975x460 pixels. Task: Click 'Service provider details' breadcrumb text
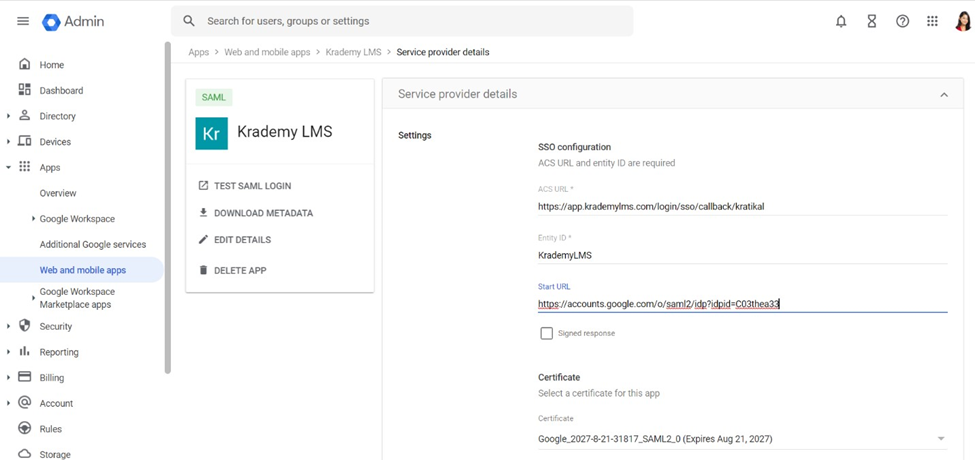click(443, 52)
